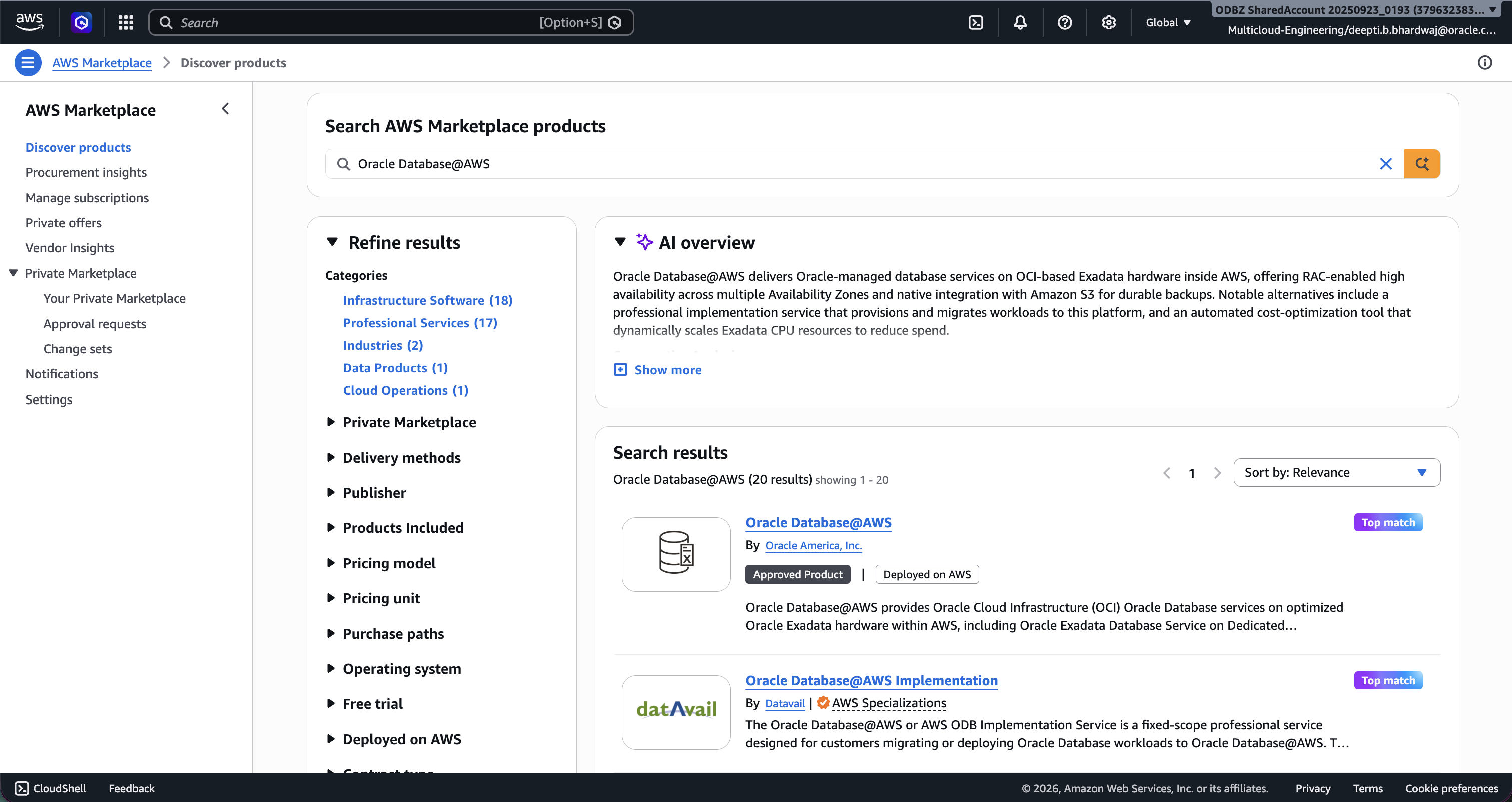Open the services grid menu
This screenshot has height=802, width=1512.
coord(126,23)
